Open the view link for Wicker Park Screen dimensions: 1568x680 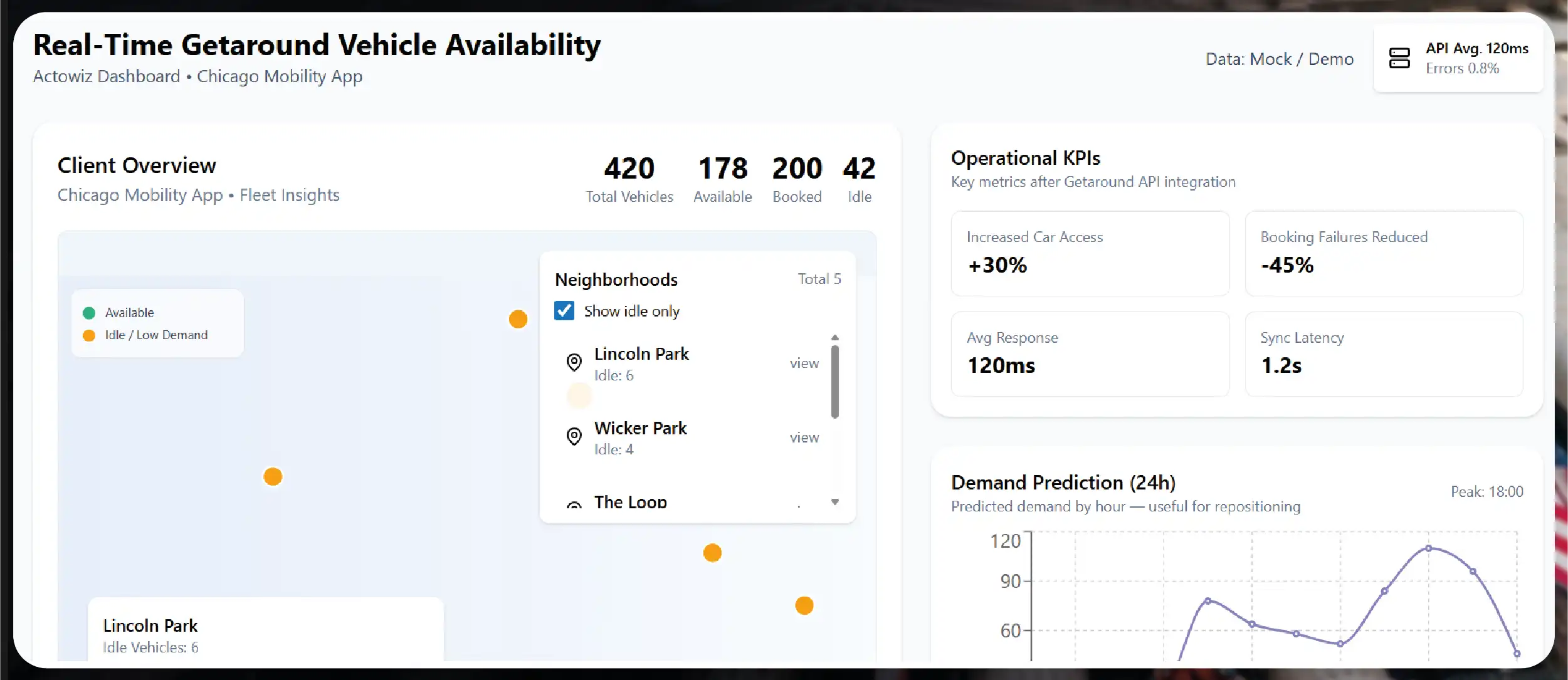(804, 437)
